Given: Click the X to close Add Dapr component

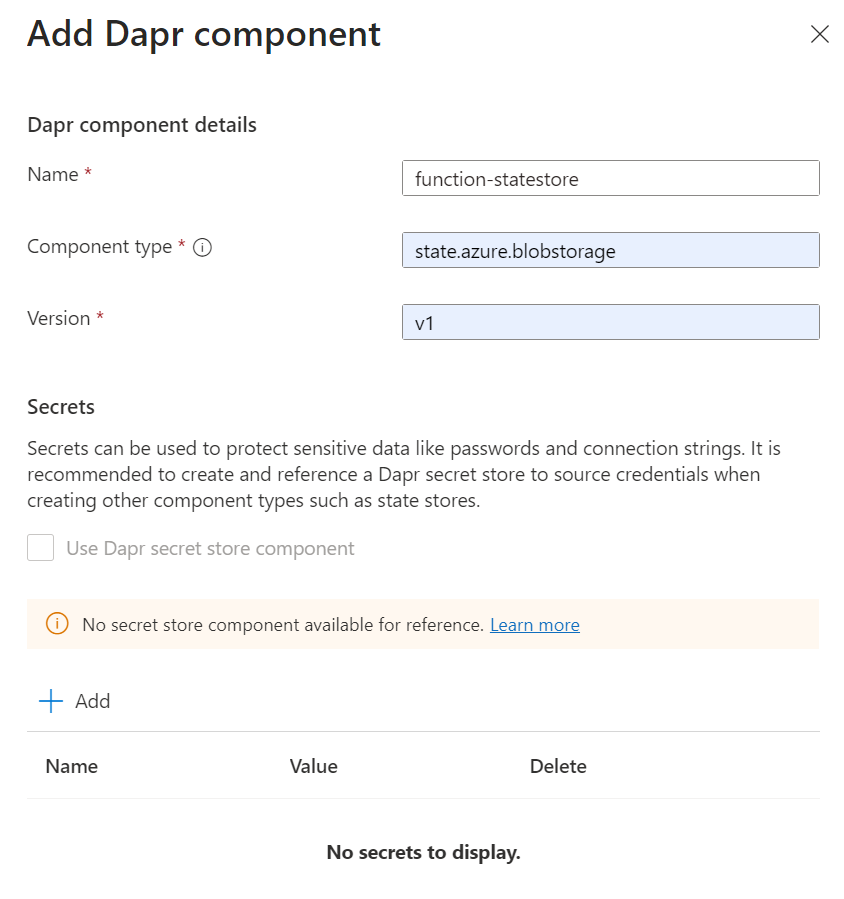Looking at the screenshot, I should [820, 34].
